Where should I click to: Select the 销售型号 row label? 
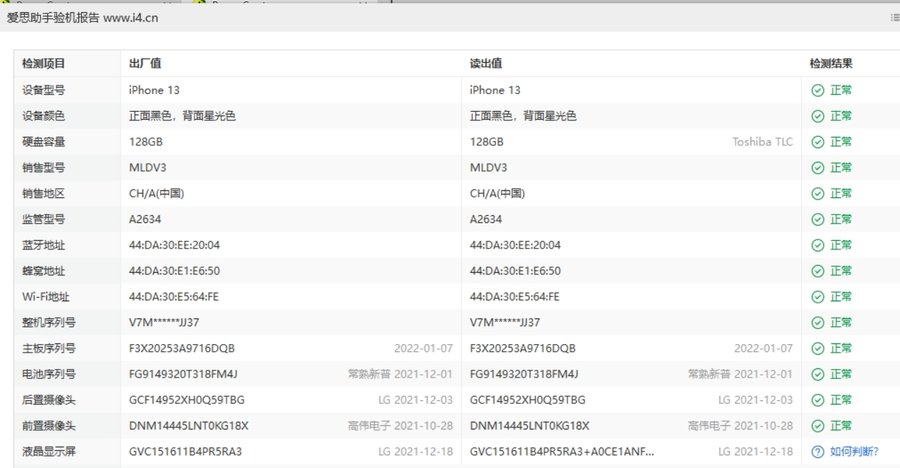click(x=44, y=168)
